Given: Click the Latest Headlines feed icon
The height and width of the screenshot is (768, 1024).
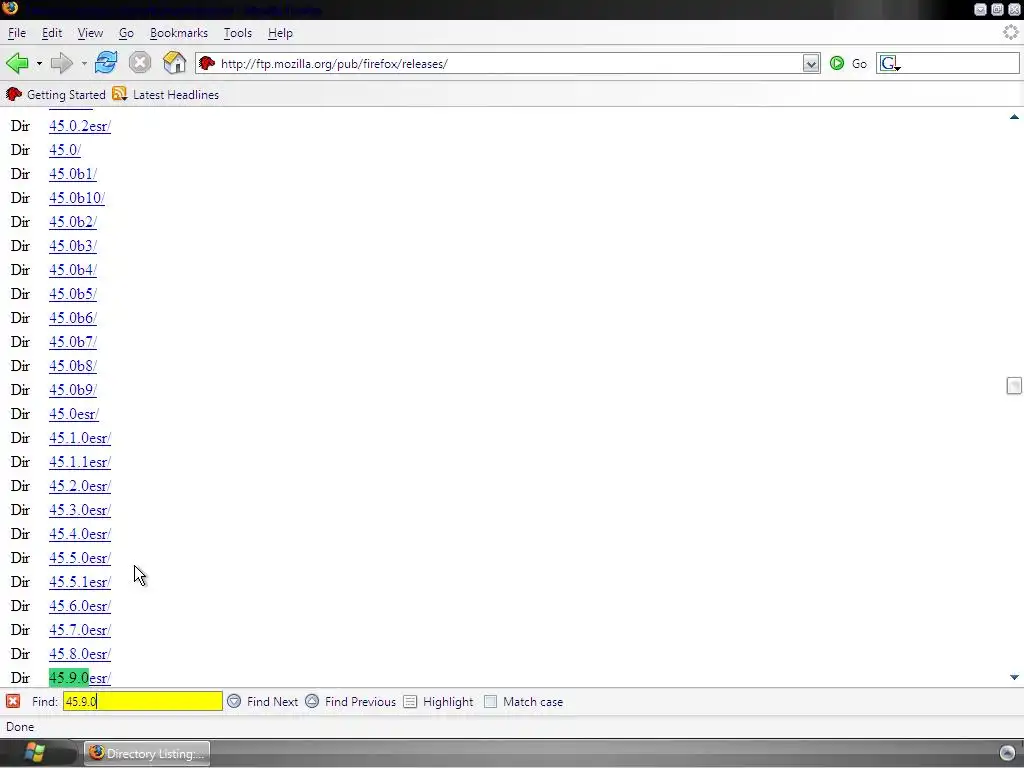Looking at the screenshot, I should (x=119, y=94).
